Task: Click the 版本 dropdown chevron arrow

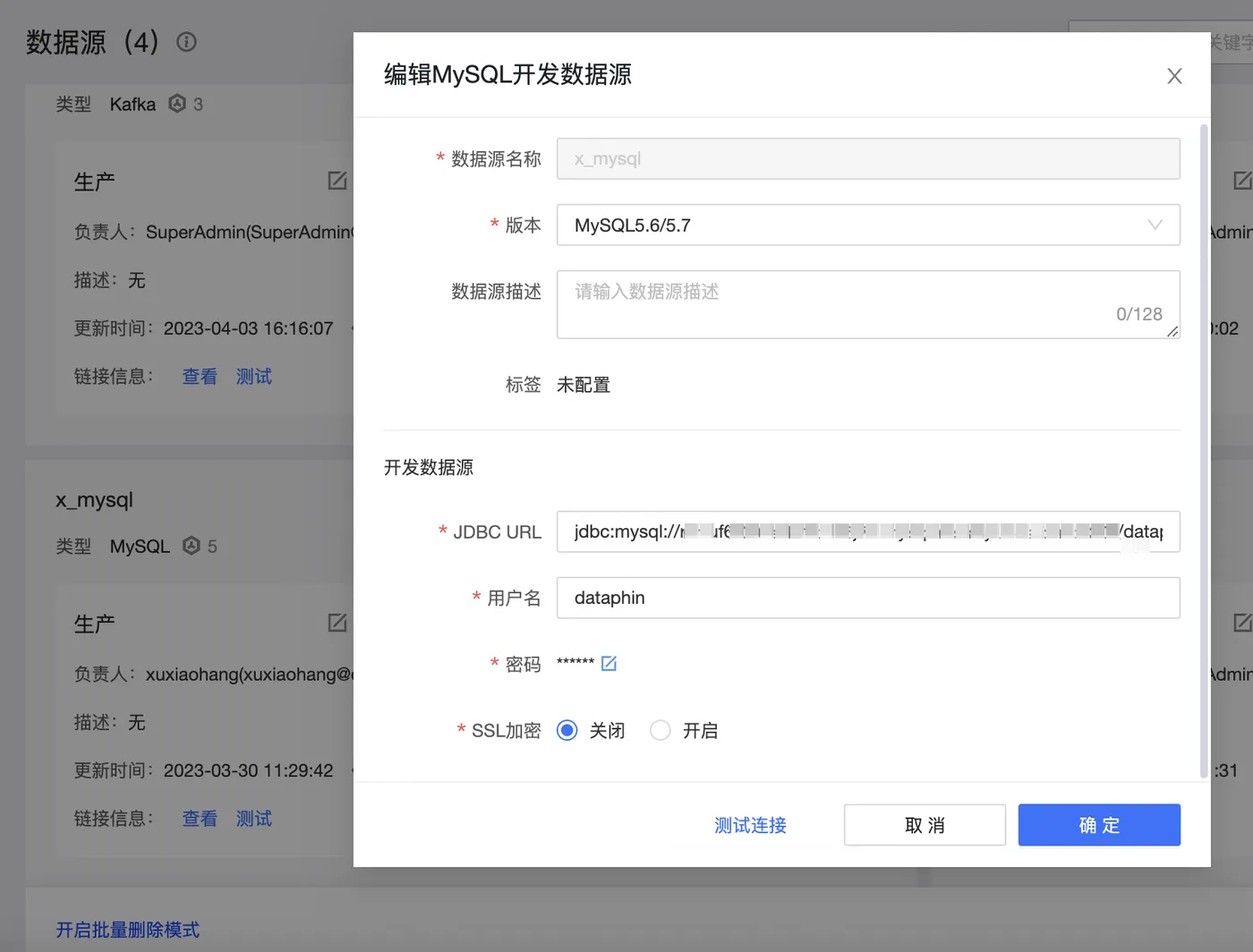Action: 1155,225
